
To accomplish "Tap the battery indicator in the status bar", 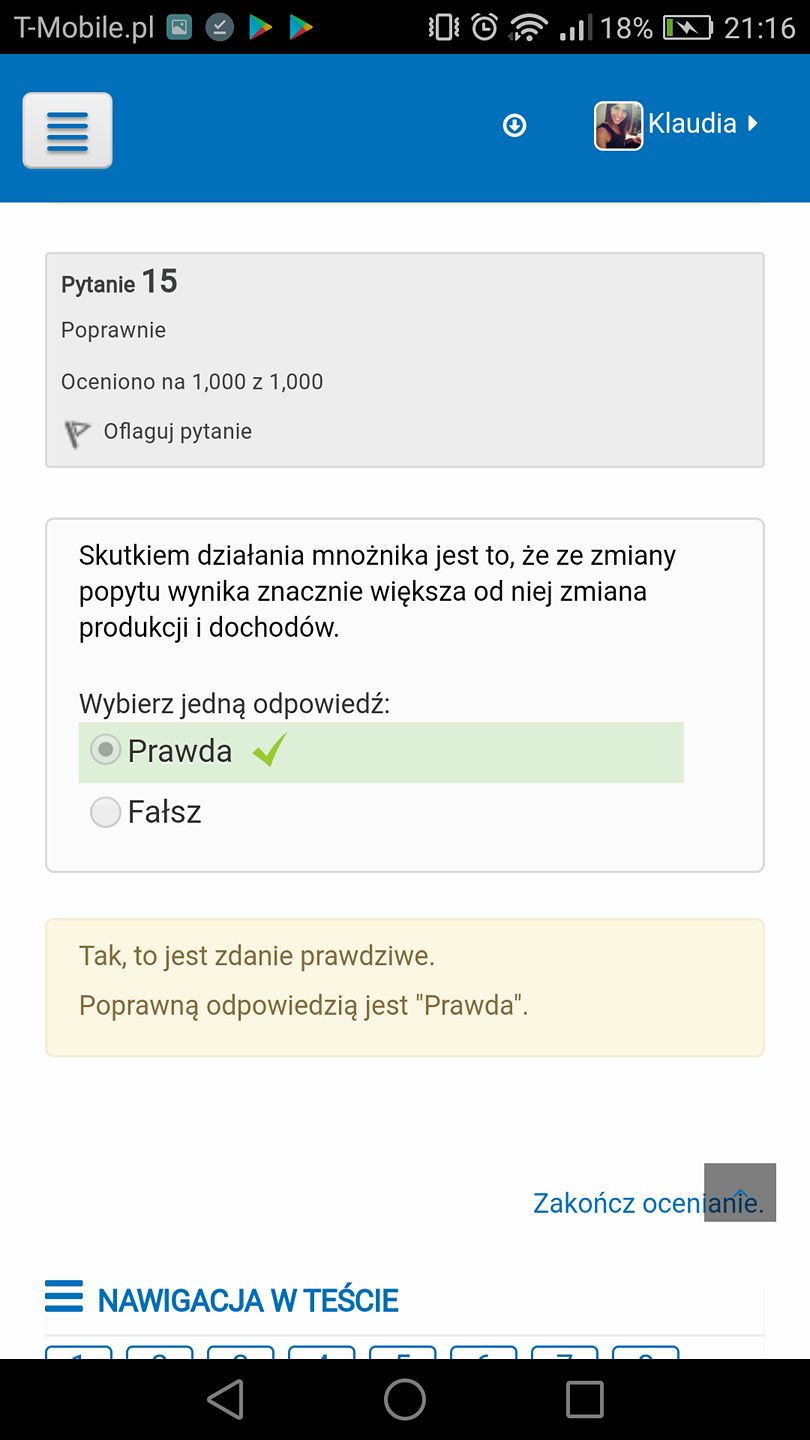I will pos(688,27).
